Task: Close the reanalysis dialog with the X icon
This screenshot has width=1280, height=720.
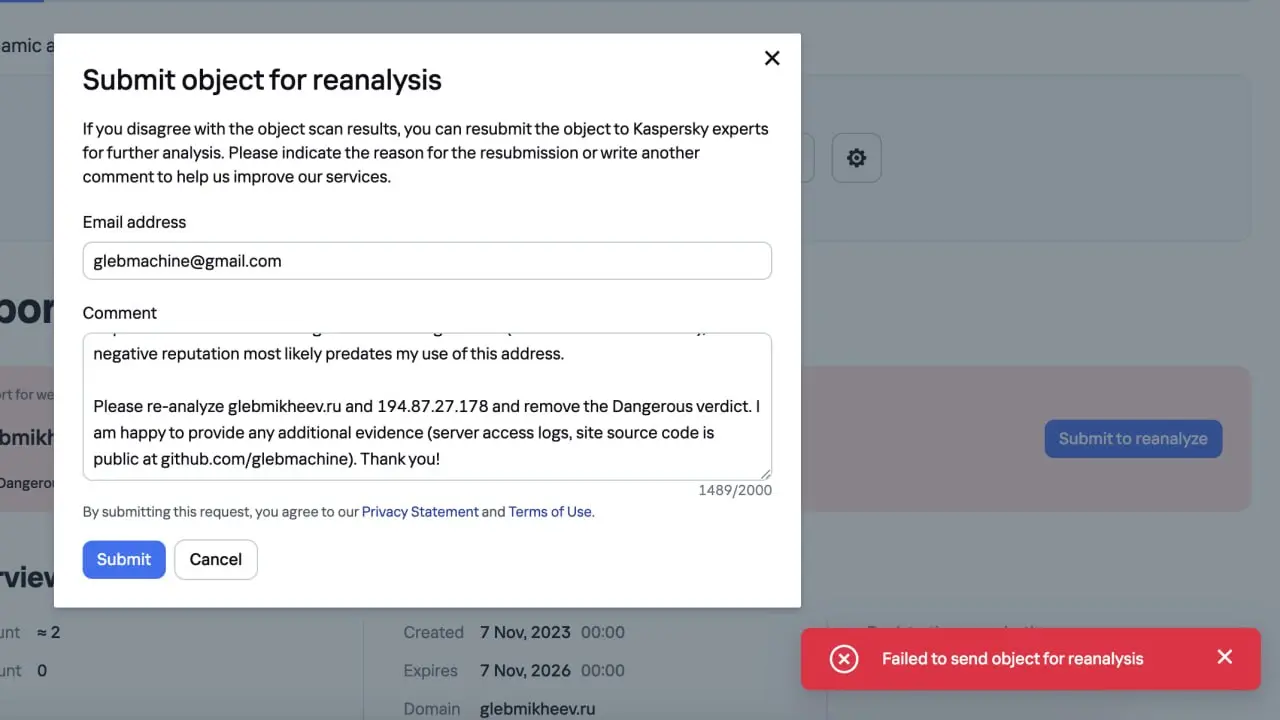Action: point(772,58)
